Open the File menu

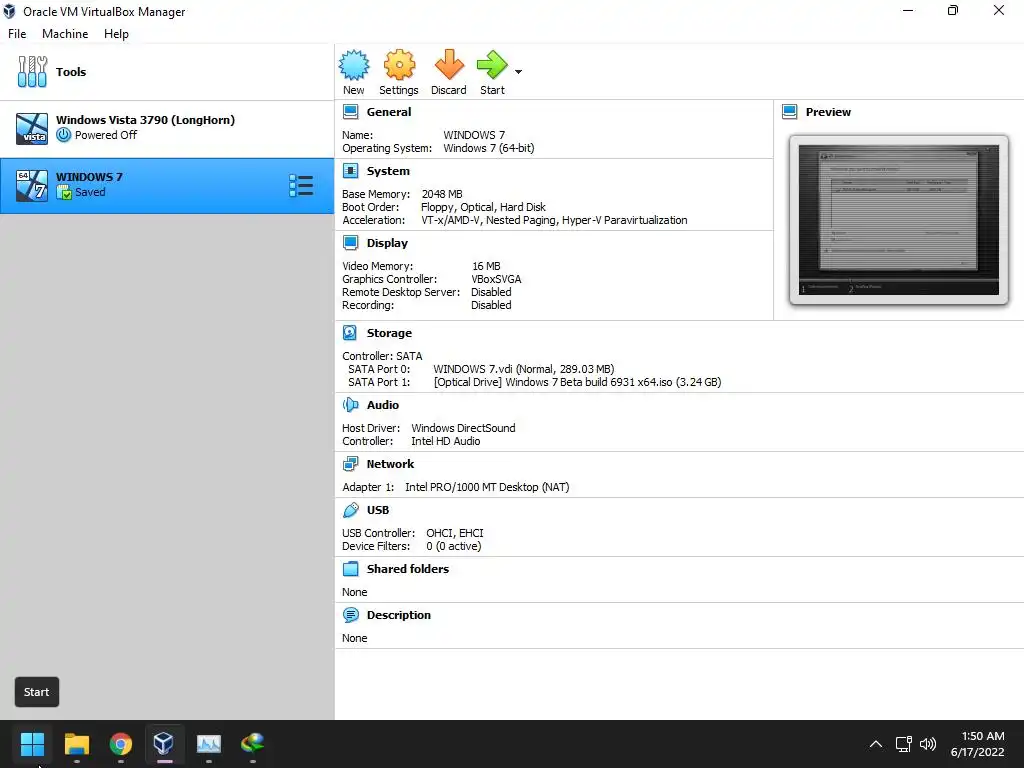(x=17, y=34)
